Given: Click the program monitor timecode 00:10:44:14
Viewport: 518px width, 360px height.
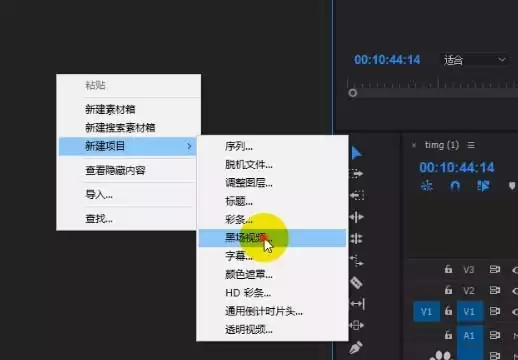Looking at the screenshot, I should pos(387,60).
